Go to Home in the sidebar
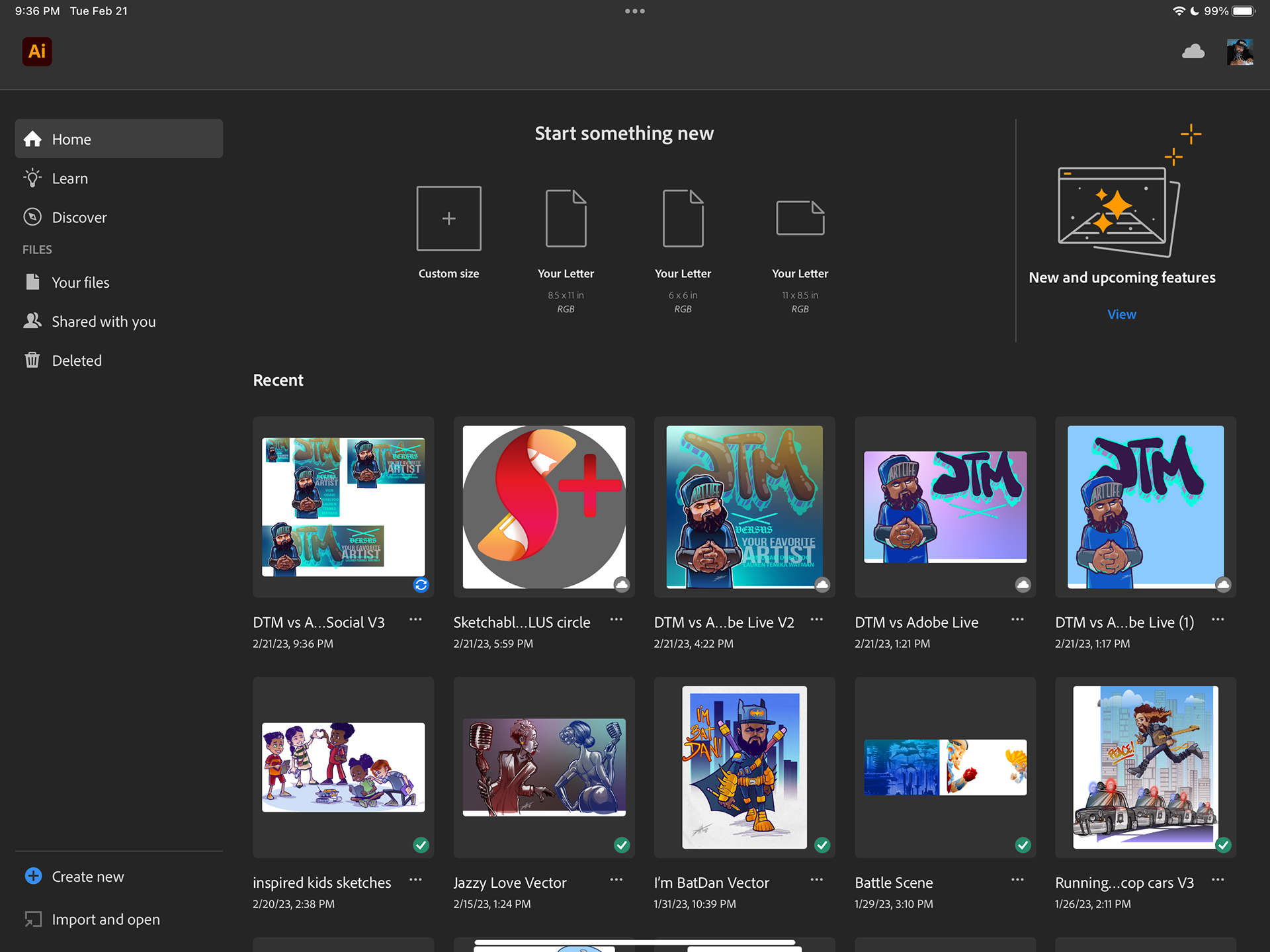The image size is (1270, 952). click(119, 139)
